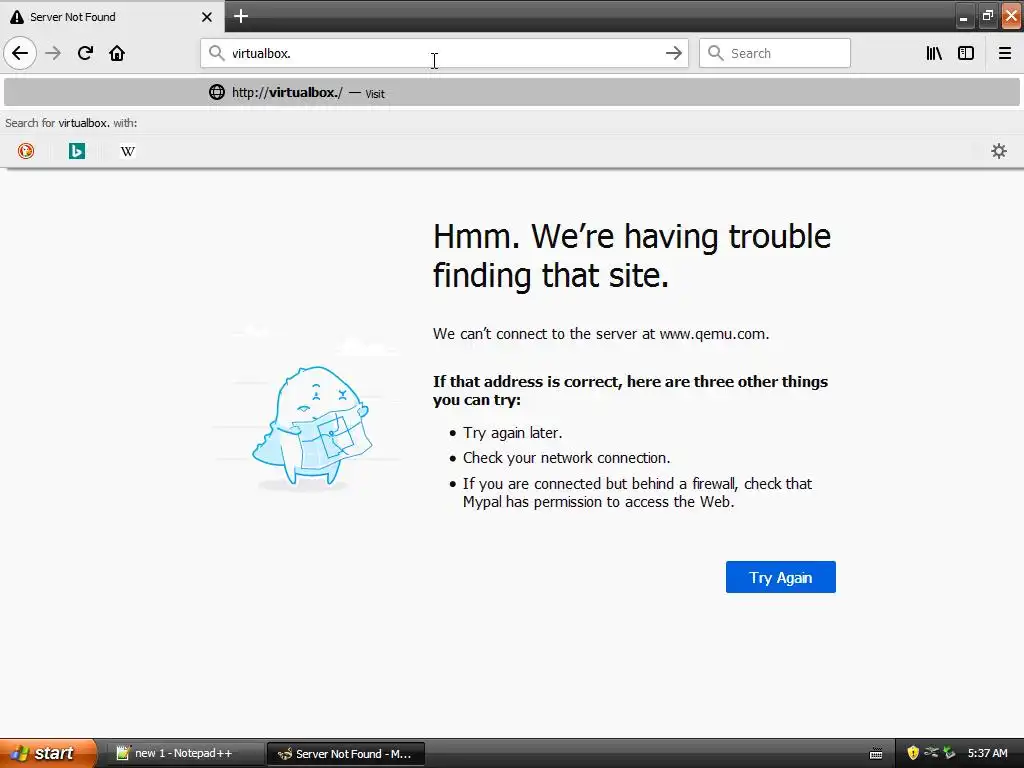
Task: Search with Wikipedia engine icon
Action: [127, 151]
